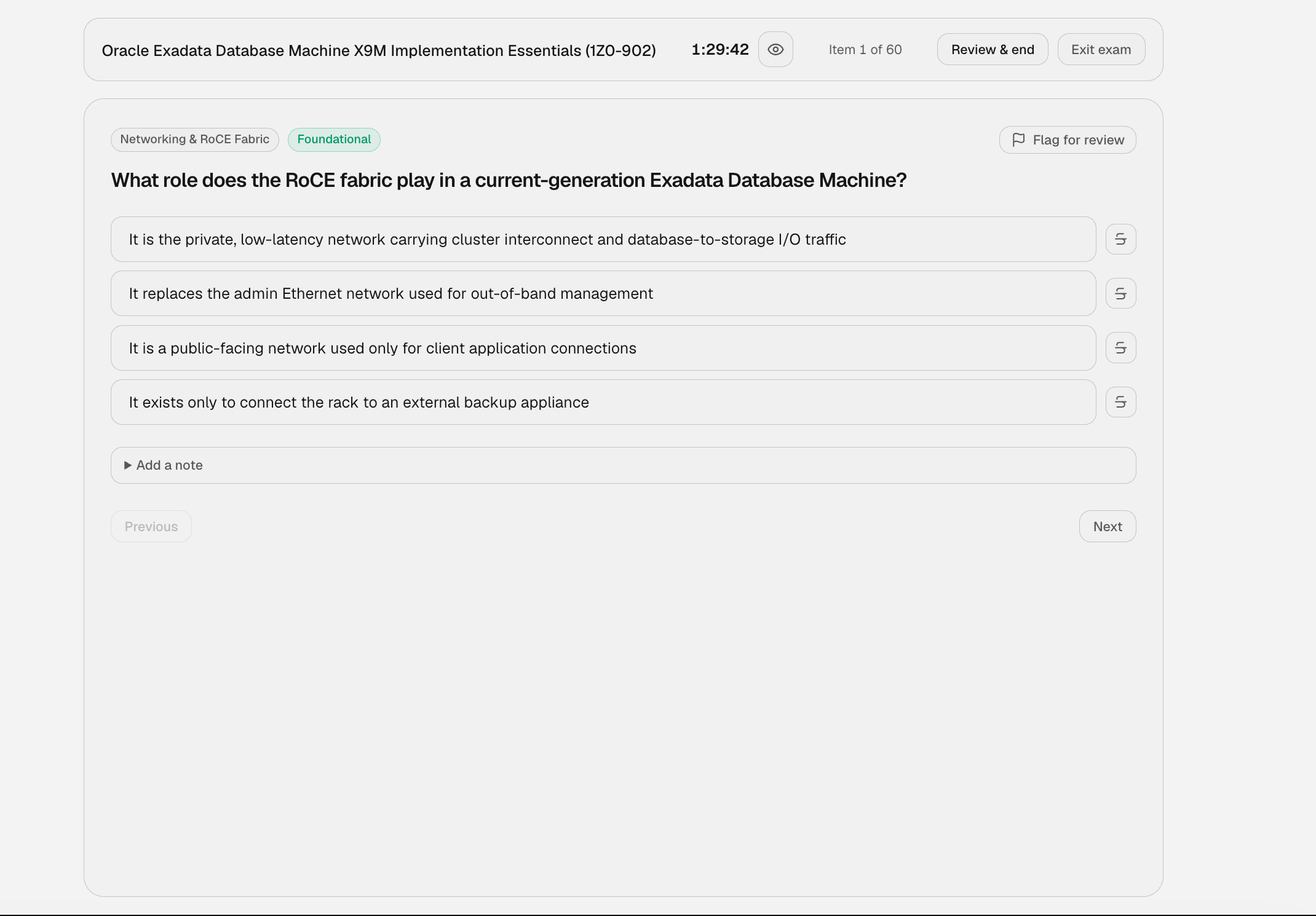Select answer about replacing admin Ethernet network
Viewport: 1316px width, 916px height.
pyautogui.click(x=603, y=293)
